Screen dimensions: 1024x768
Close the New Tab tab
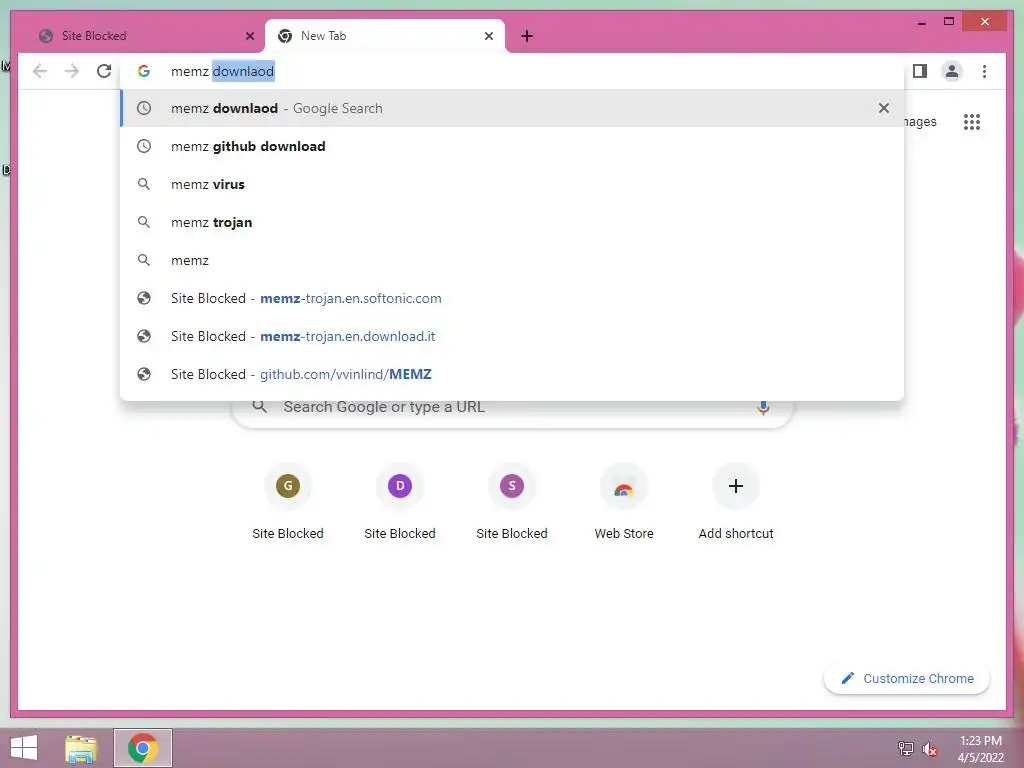point(488,36)
